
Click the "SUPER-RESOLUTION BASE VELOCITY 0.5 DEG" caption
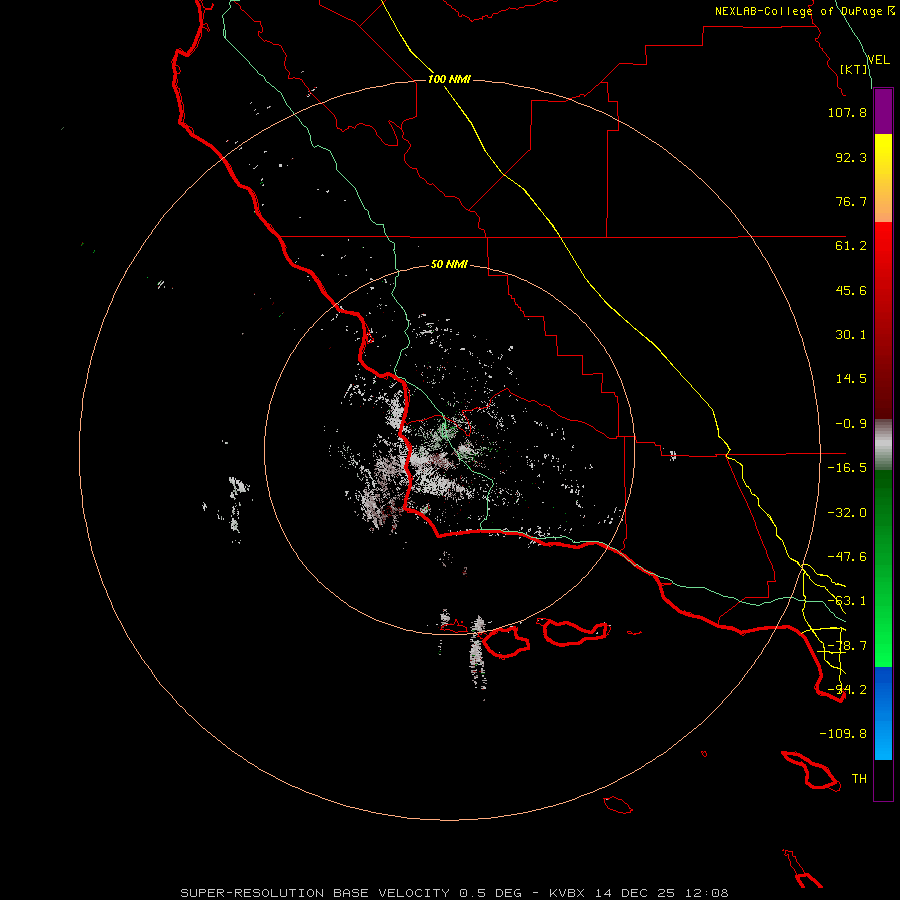click(x=351, y=893)
